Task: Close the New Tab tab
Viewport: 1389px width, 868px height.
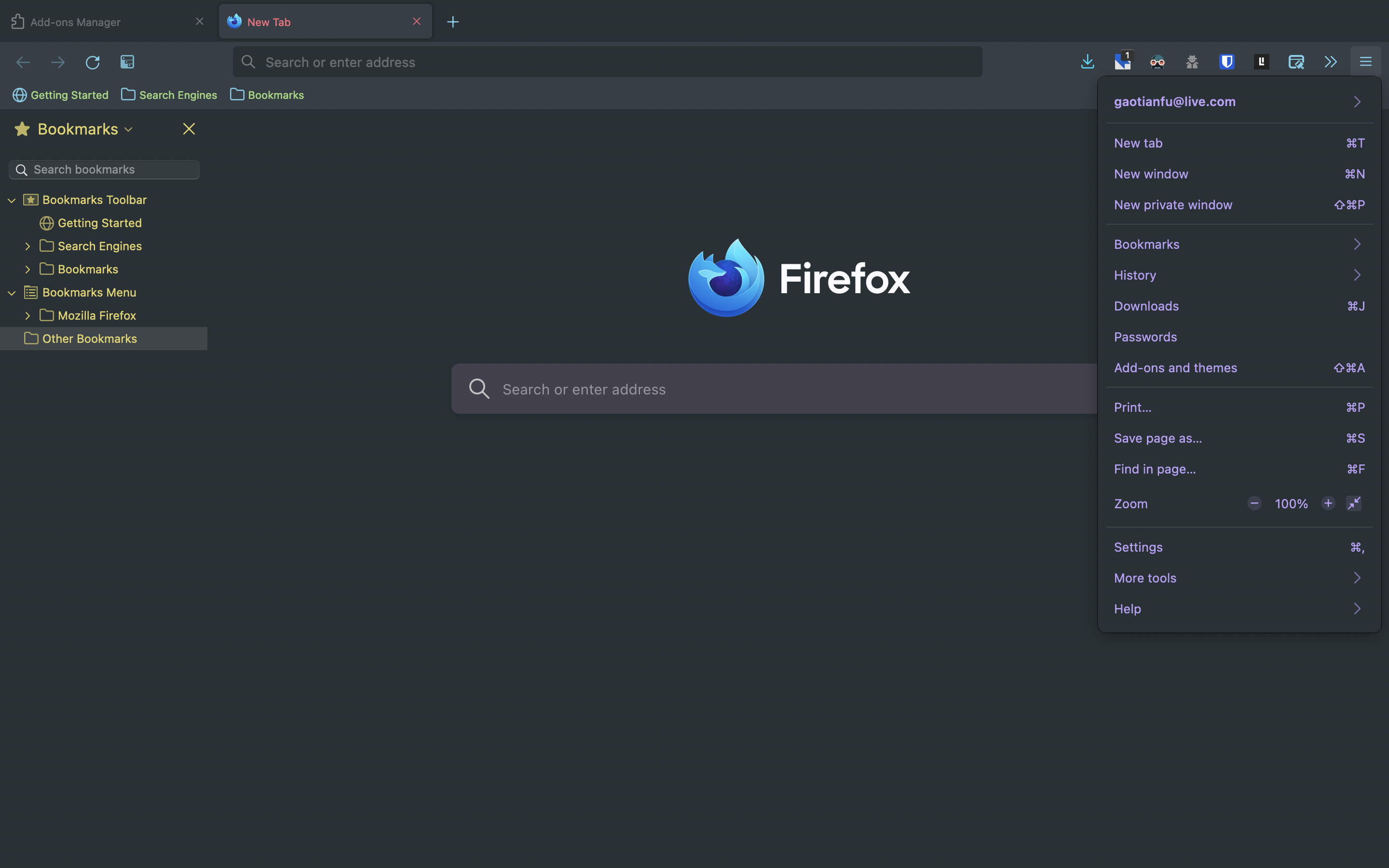Action: click(x=417, y=21)
